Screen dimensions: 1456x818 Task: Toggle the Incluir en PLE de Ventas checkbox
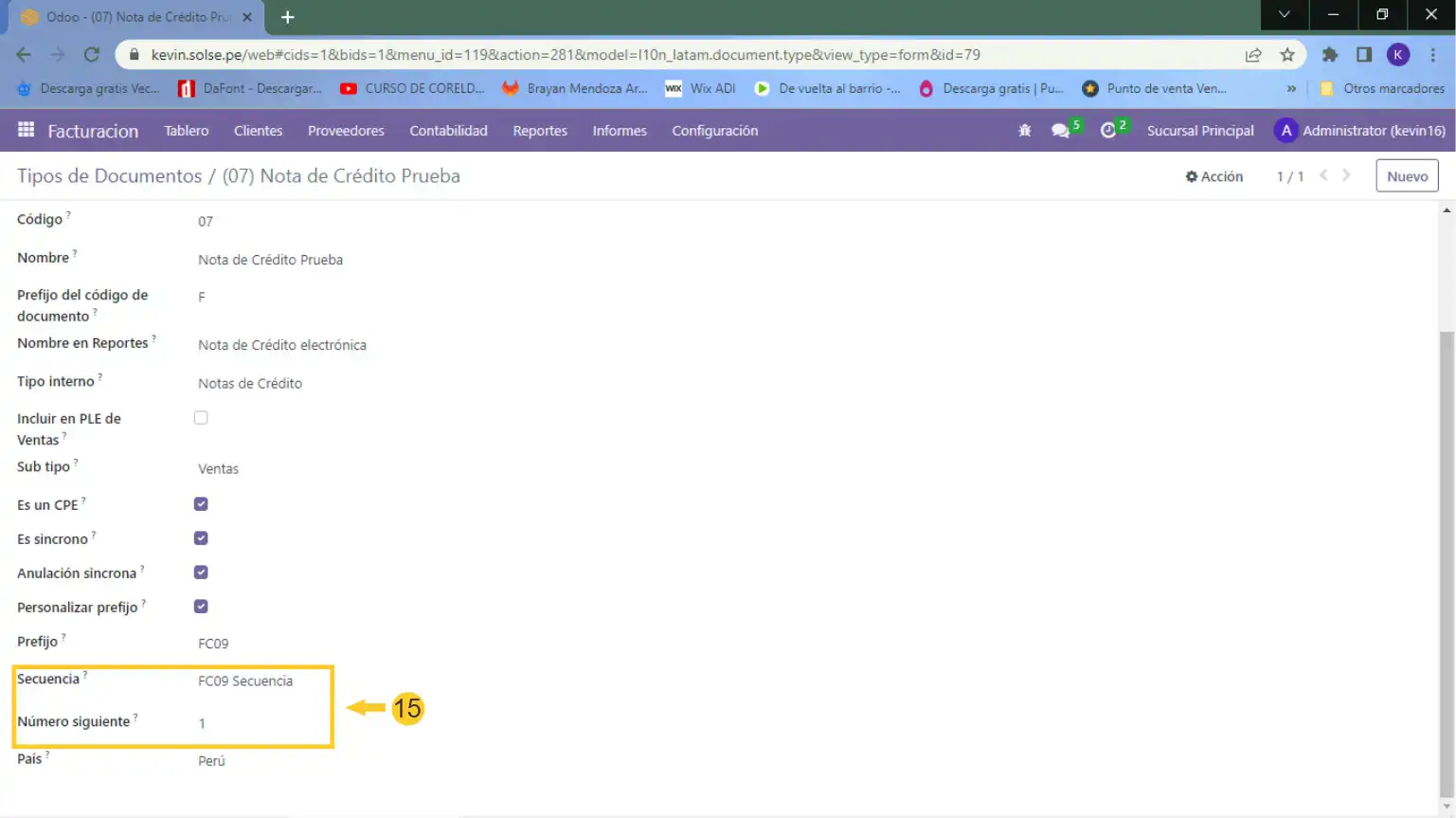click(201, 418)
